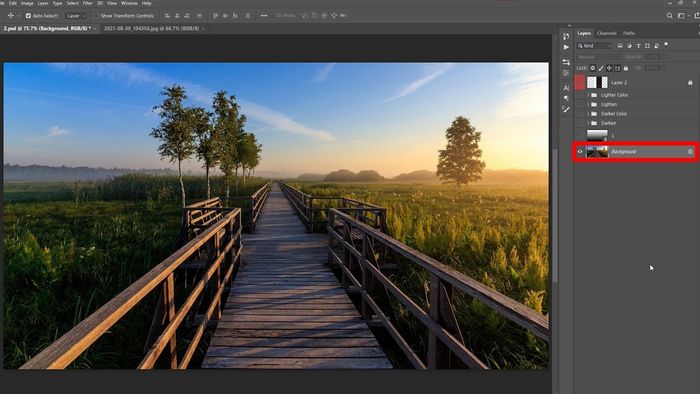This screenshot has width=700, height=394.
Task: Open the workspace switcher icon
Action: (681, 16)
